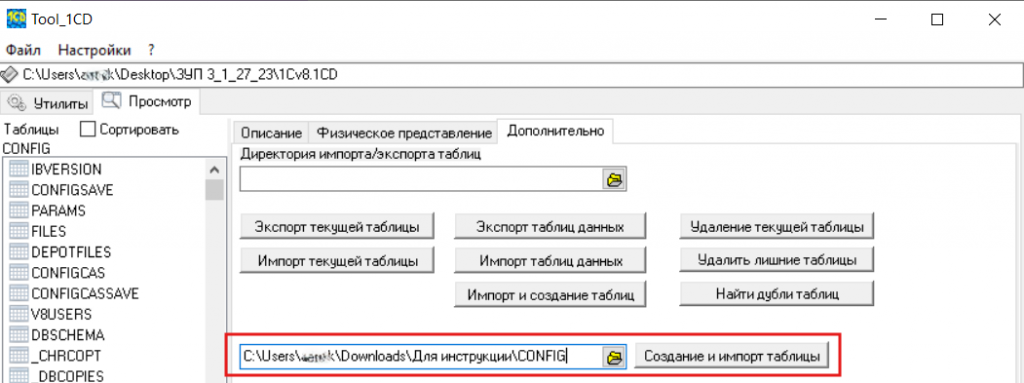
Task: Click the DEPOTFILES table icon
Action: (19, 252)
